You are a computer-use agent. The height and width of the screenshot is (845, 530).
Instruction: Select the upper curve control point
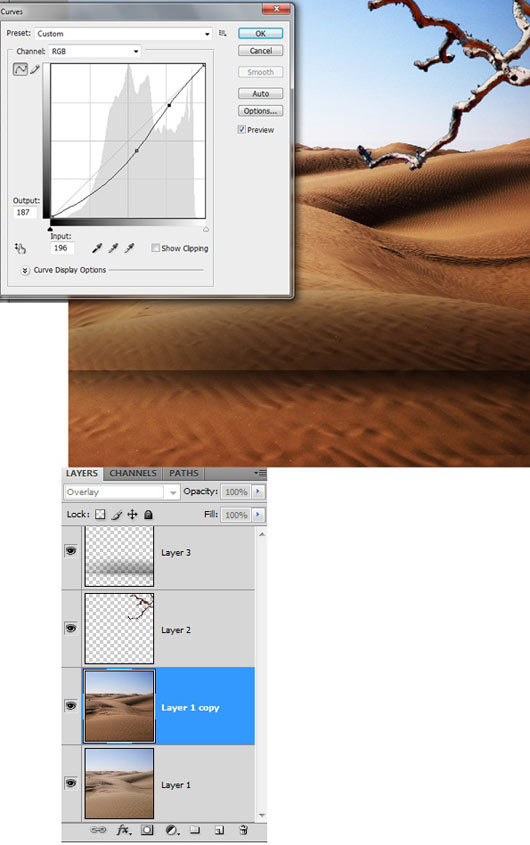tap(169, 106)
